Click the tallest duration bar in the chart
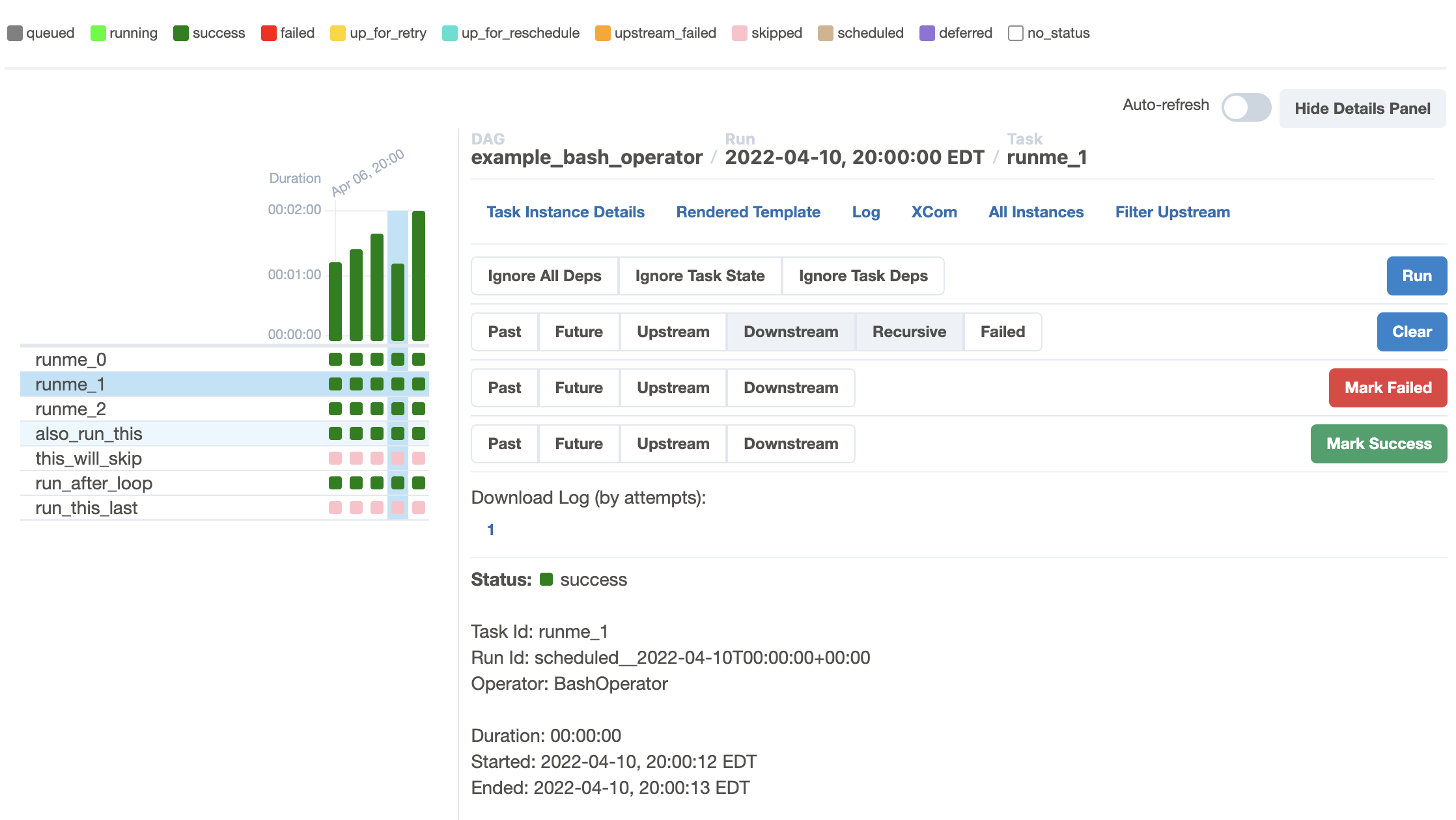The height and width of the screenshot is (820, 1456). coord(419,275)
